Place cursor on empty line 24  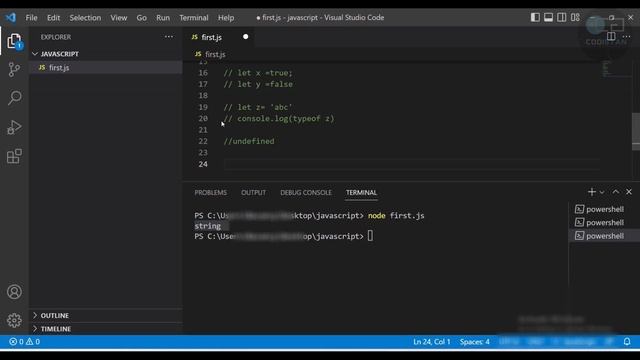coord(411,164)
